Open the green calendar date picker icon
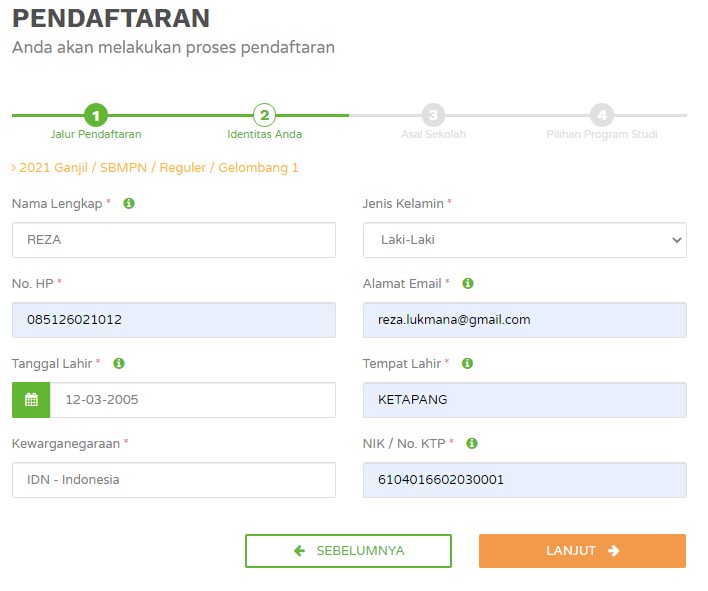708x591 pixels. [x=31, y=400]
